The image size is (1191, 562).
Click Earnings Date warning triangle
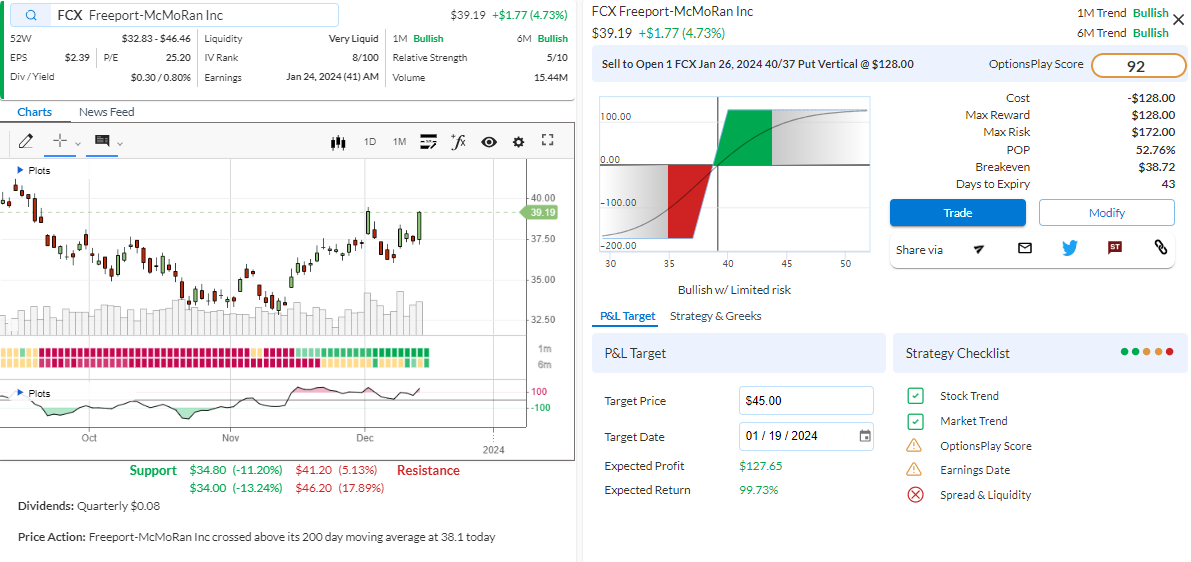915,470
